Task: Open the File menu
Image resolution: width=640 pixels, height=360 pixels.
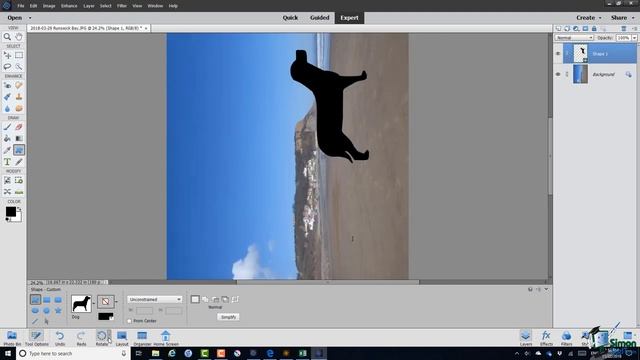Action: click(20, 6)
